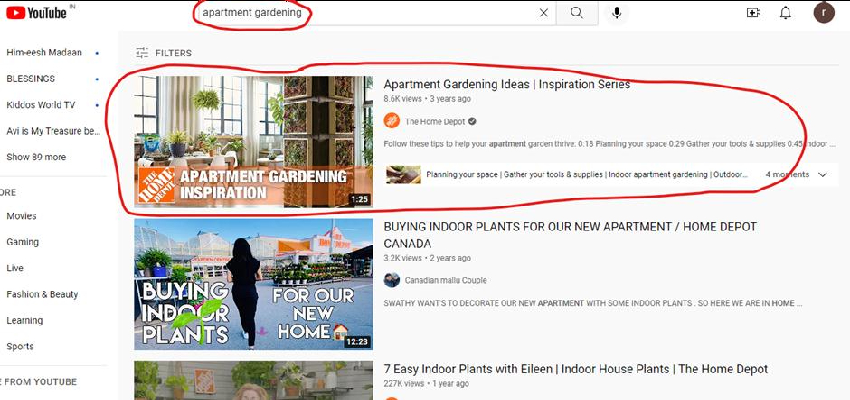Go to the Live section
The image size is (850, 400).
[x=15, y=268]
